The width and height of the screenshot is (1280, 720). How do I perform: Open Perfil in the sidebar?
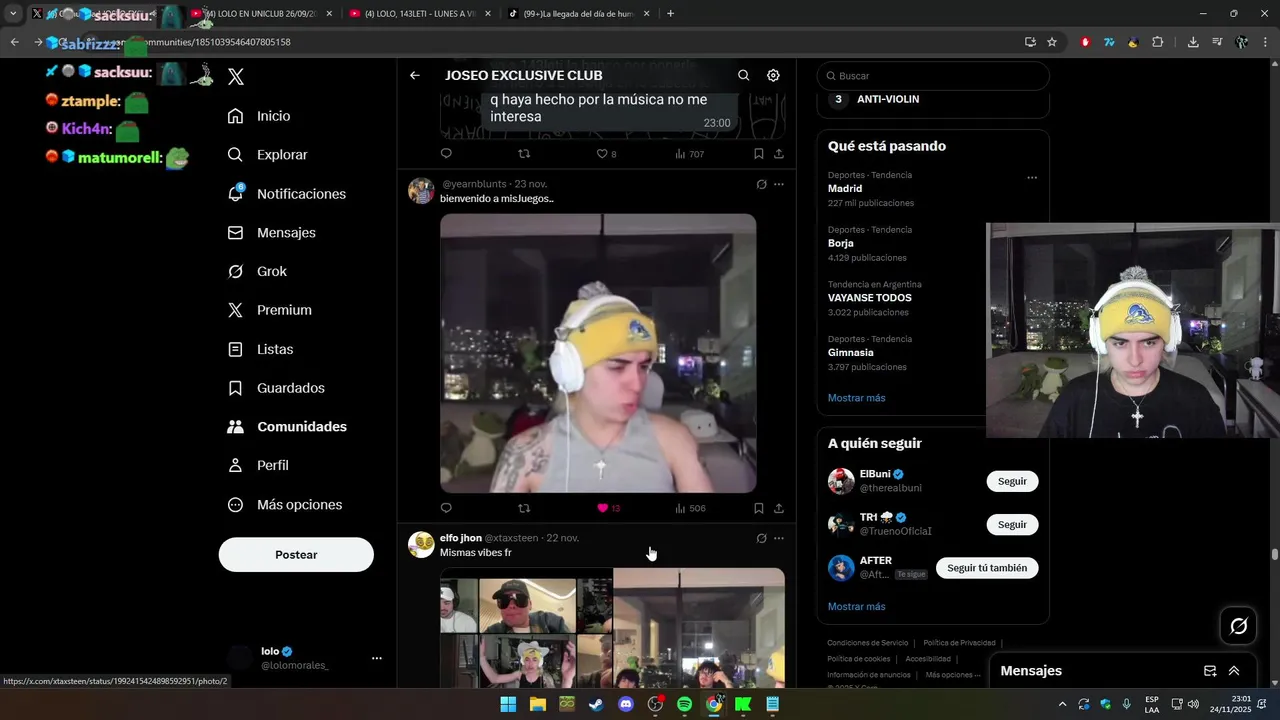click(258, 465)
